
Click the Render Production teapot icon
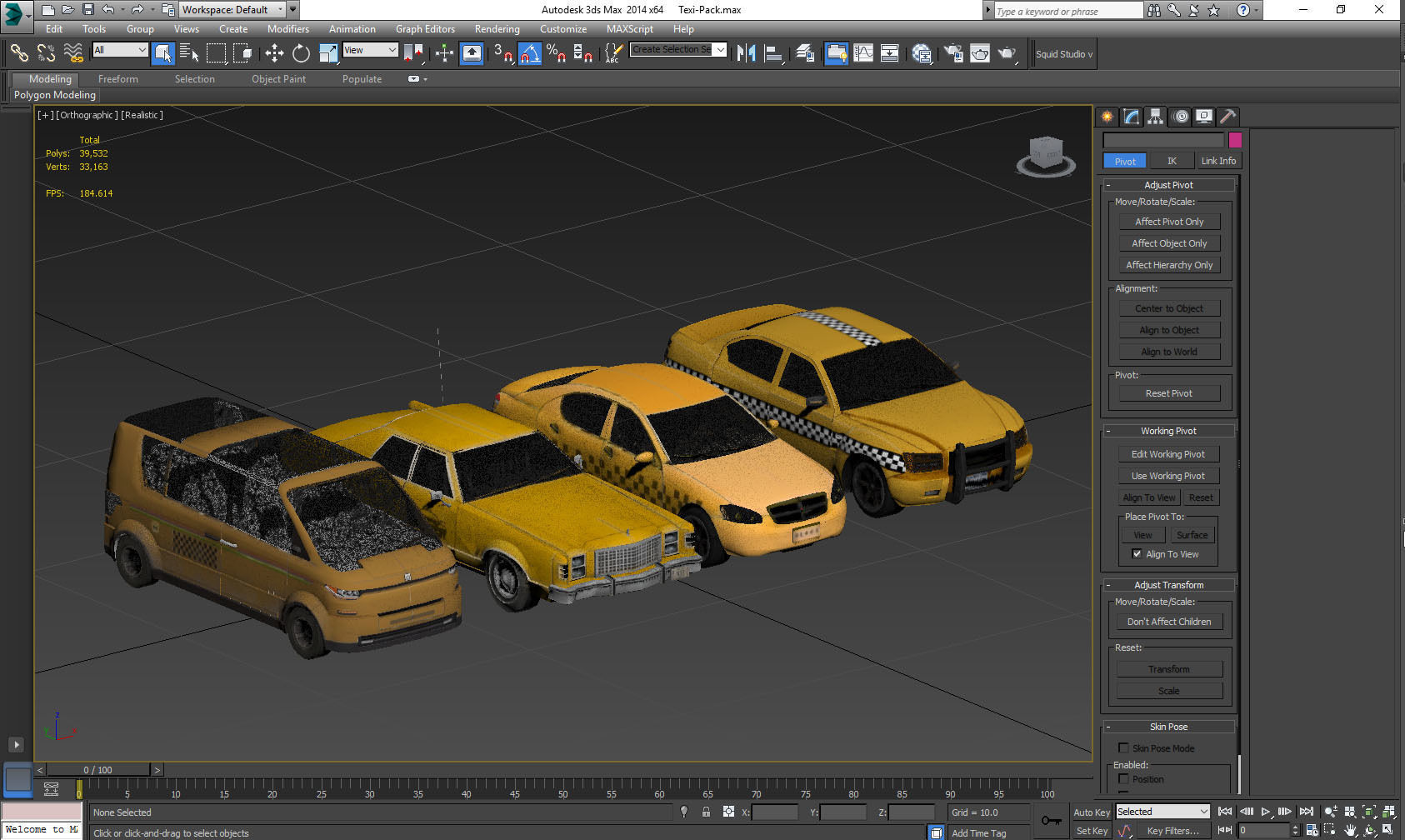(1007, 53)
